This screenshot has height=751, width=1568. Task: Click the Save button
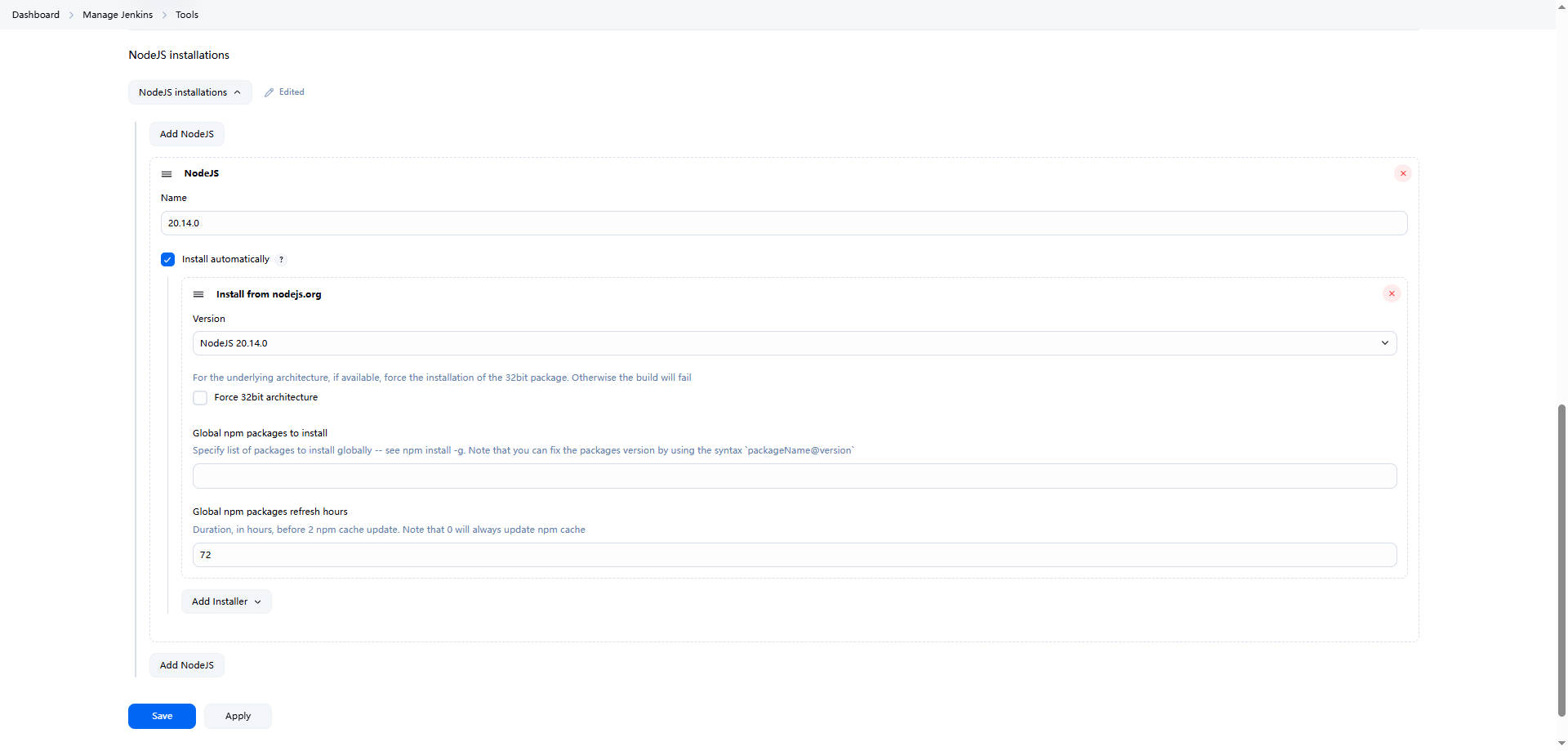tap(162, 716)
